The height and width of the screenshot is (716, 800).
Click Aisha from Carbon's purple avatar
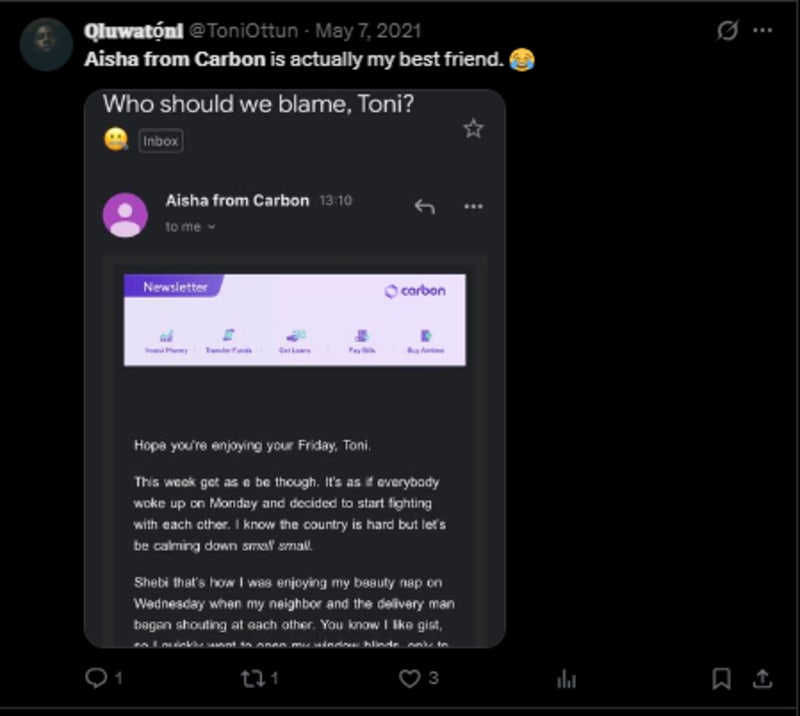pyautogui.click(x=126, y=211)
